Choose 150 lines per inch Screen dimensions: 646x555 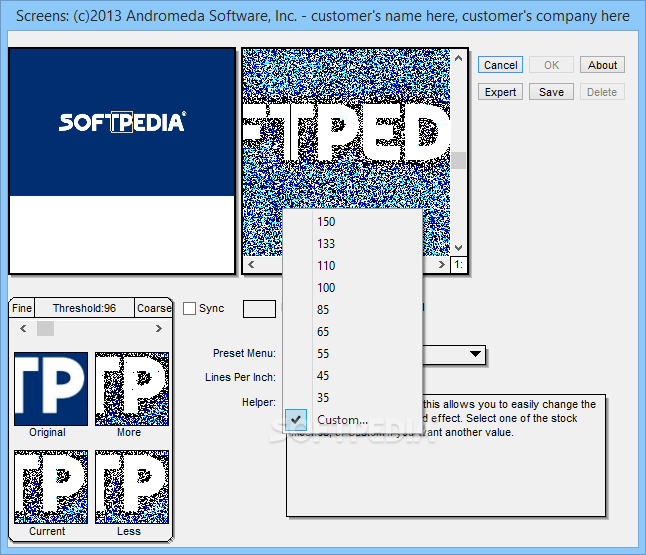[x=353, y=222]
